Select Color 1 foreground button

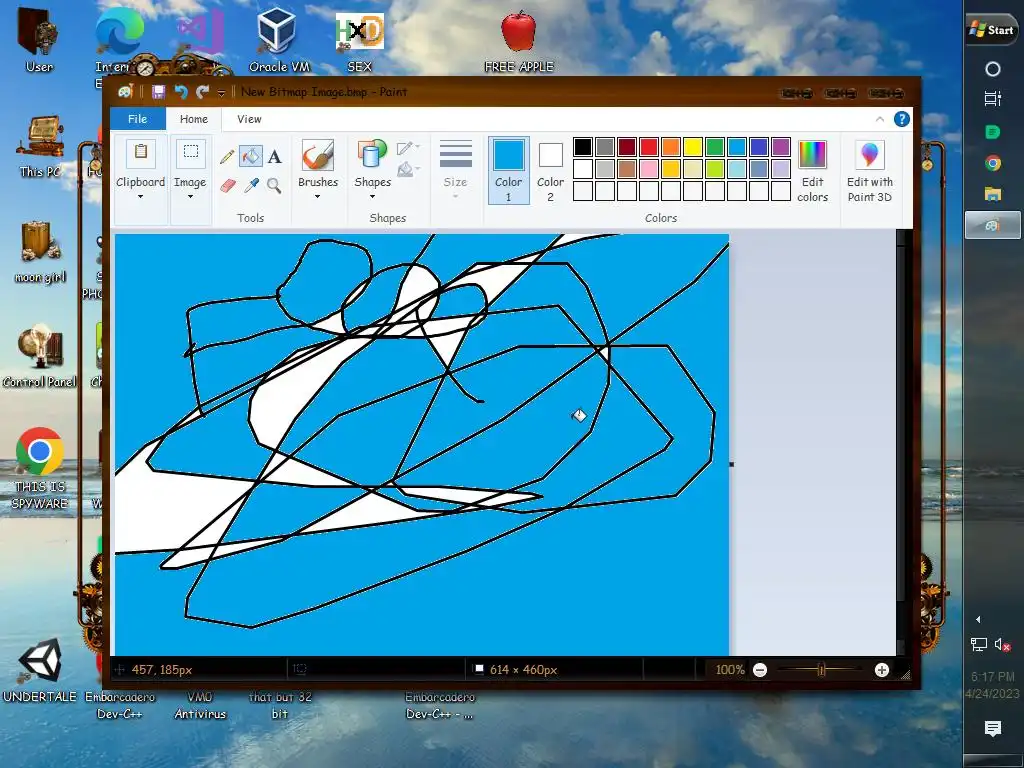click(509, 170)
